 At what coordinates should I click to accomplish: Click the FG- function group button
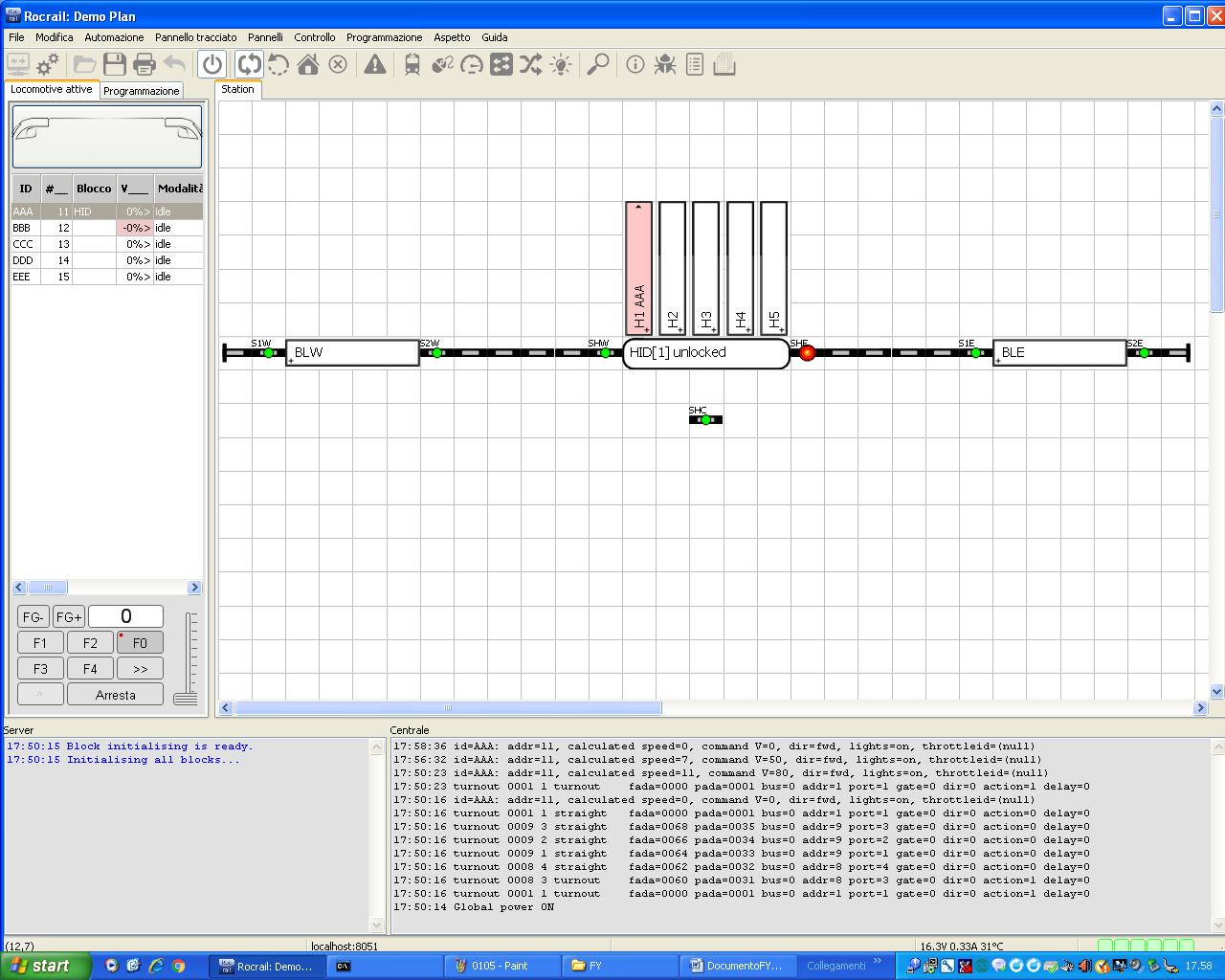click(x=33, y=617)
